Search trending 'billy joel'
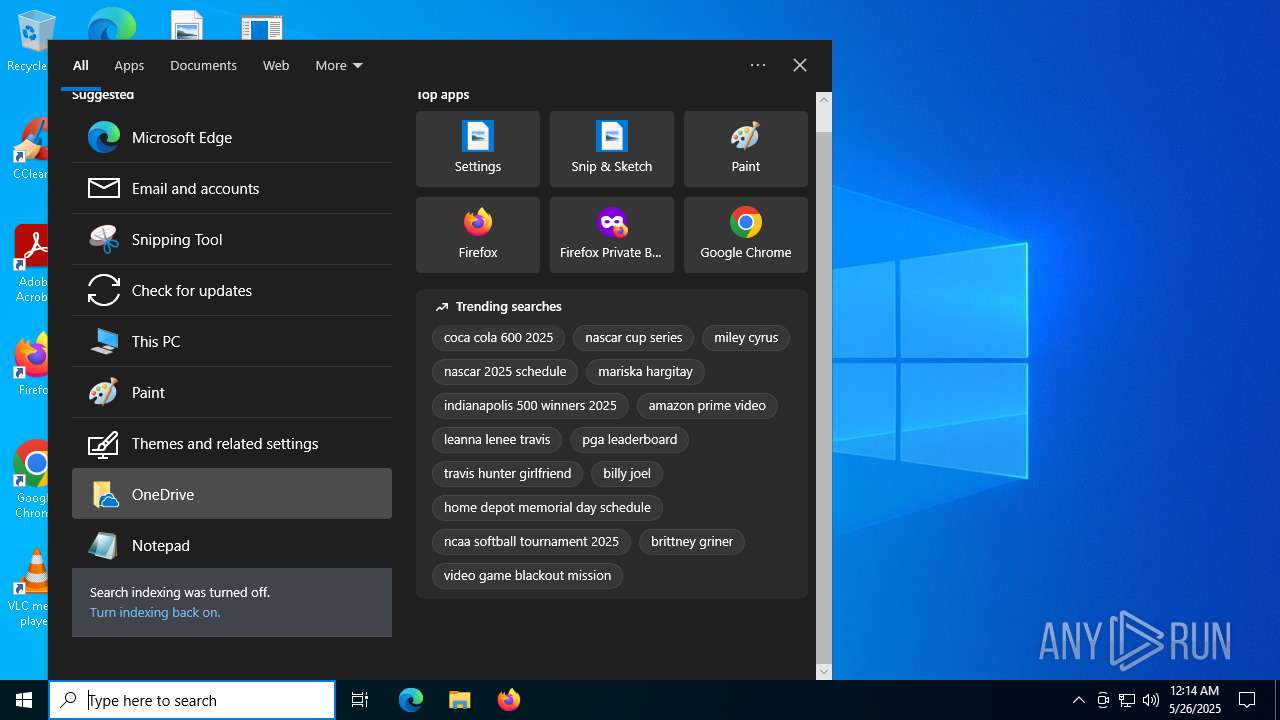1280x720 pixels. (x=627, y=474)
